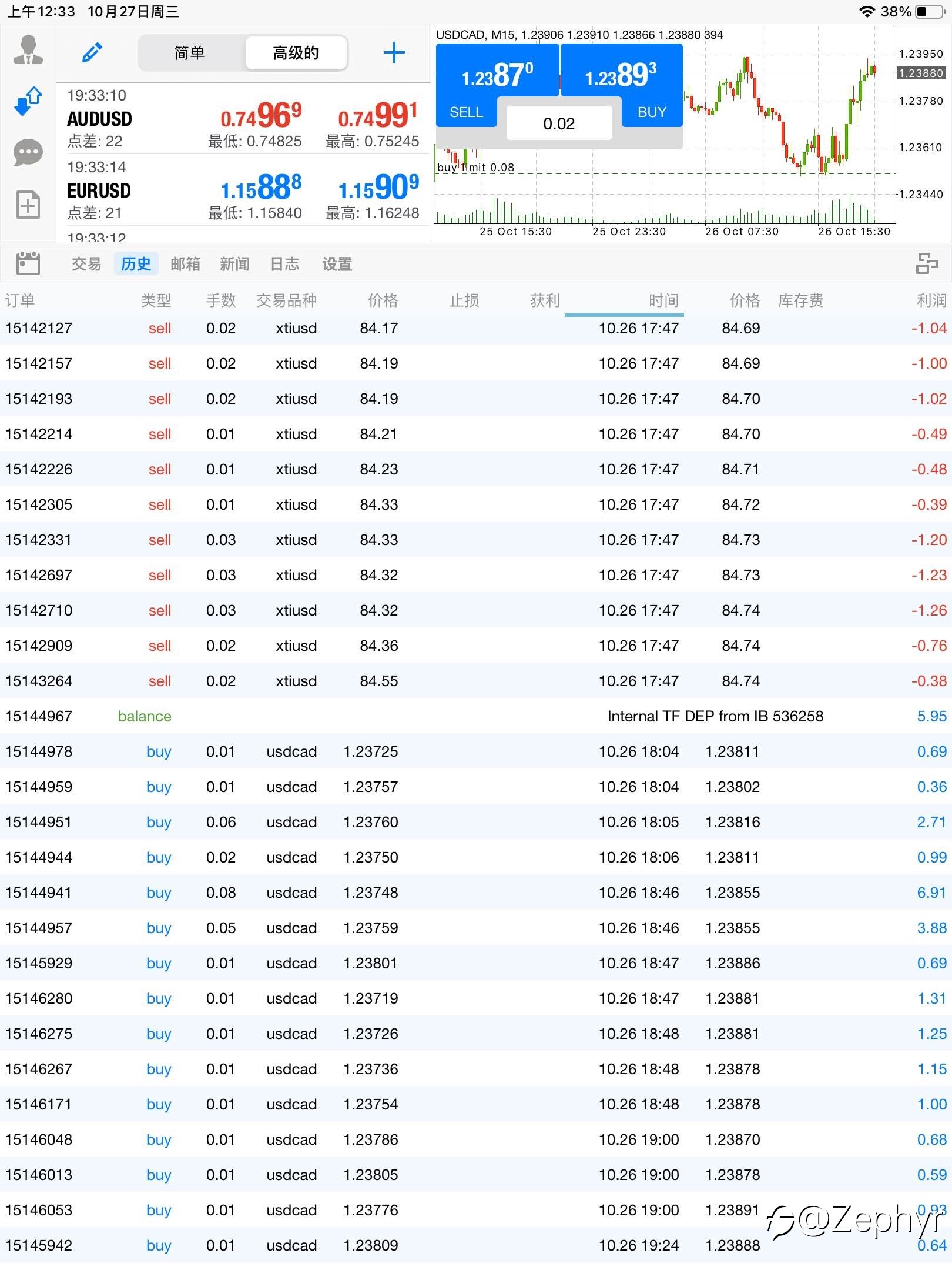Tap the buy limit 0.08 chart line label

tap(475, 168)
